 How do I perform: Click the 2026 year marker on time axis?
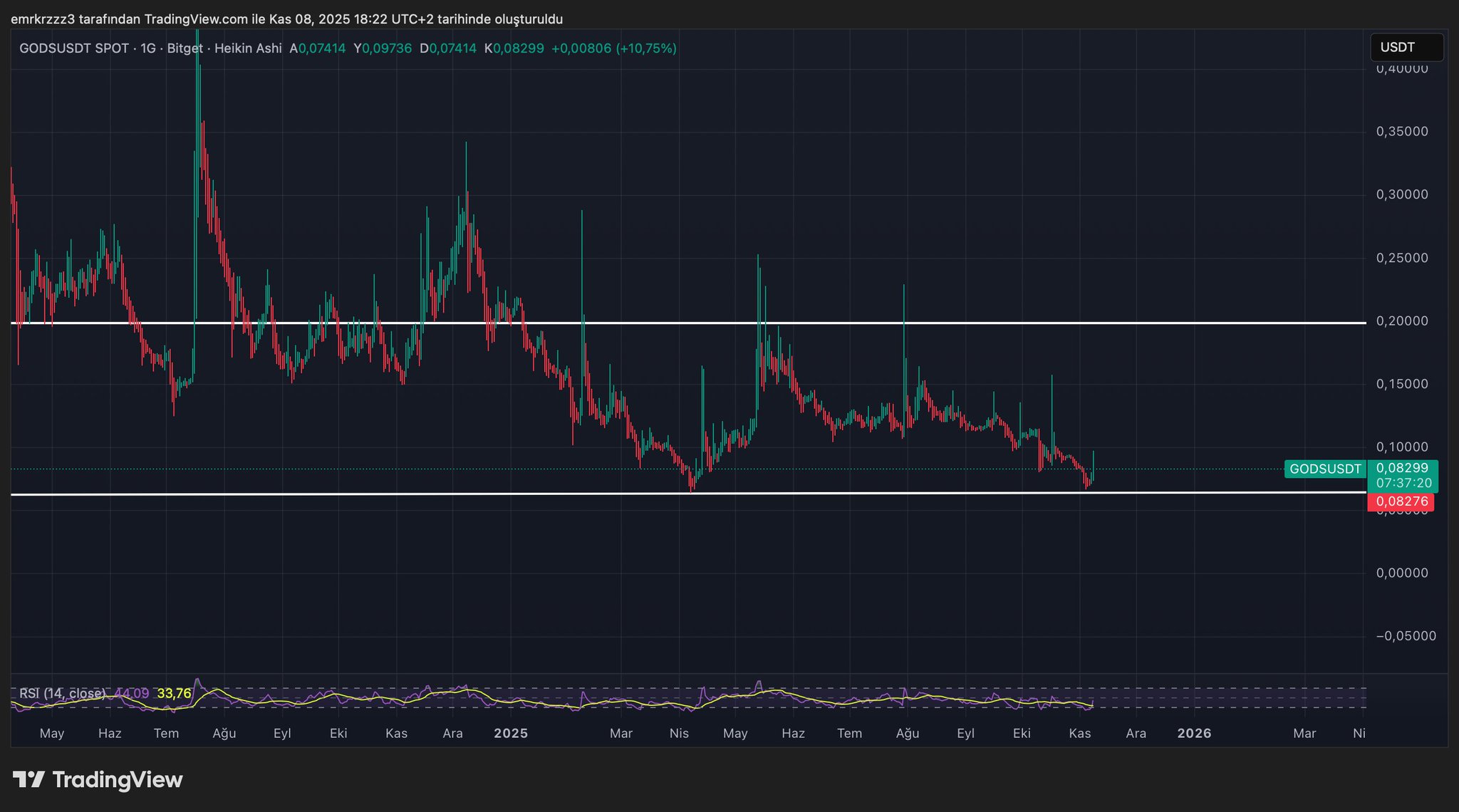point(1194,733)
